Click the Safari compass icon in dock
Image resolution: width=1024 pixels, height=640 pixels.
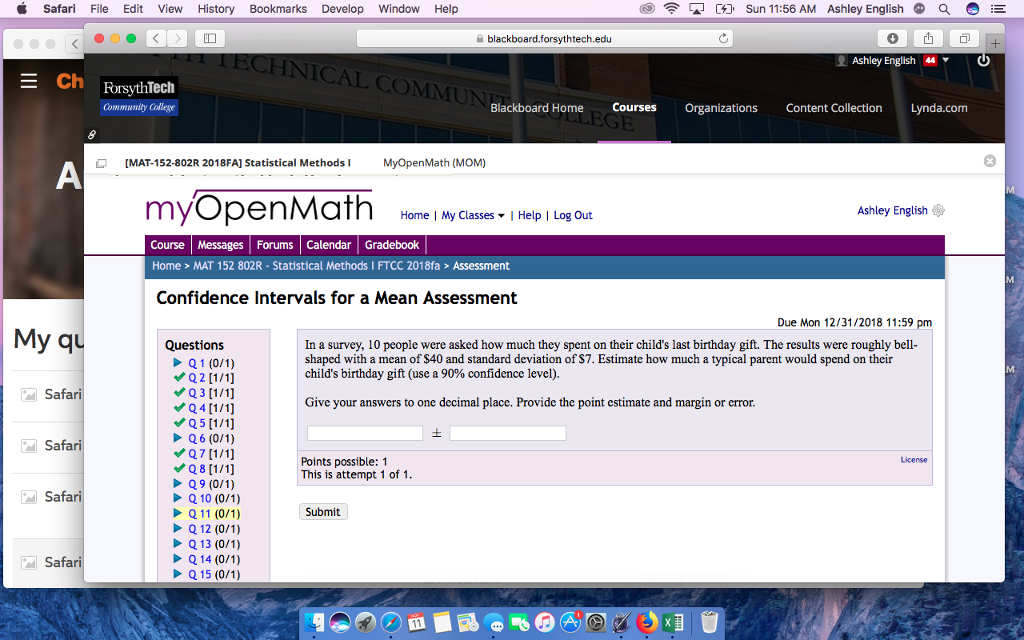coord(391,622)
